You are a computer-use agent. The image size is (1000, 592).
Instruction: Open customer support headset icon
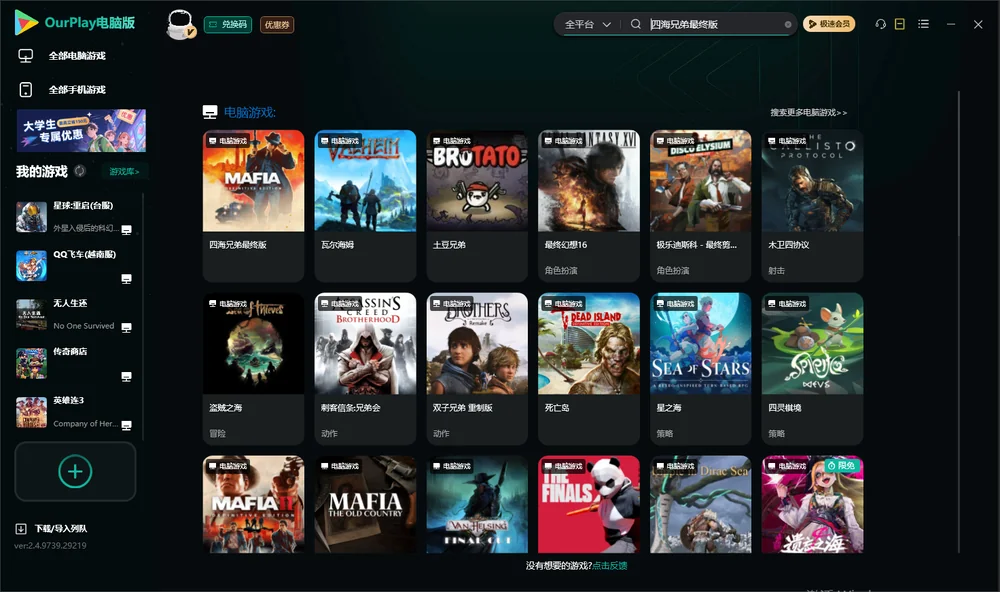point(880,24)
